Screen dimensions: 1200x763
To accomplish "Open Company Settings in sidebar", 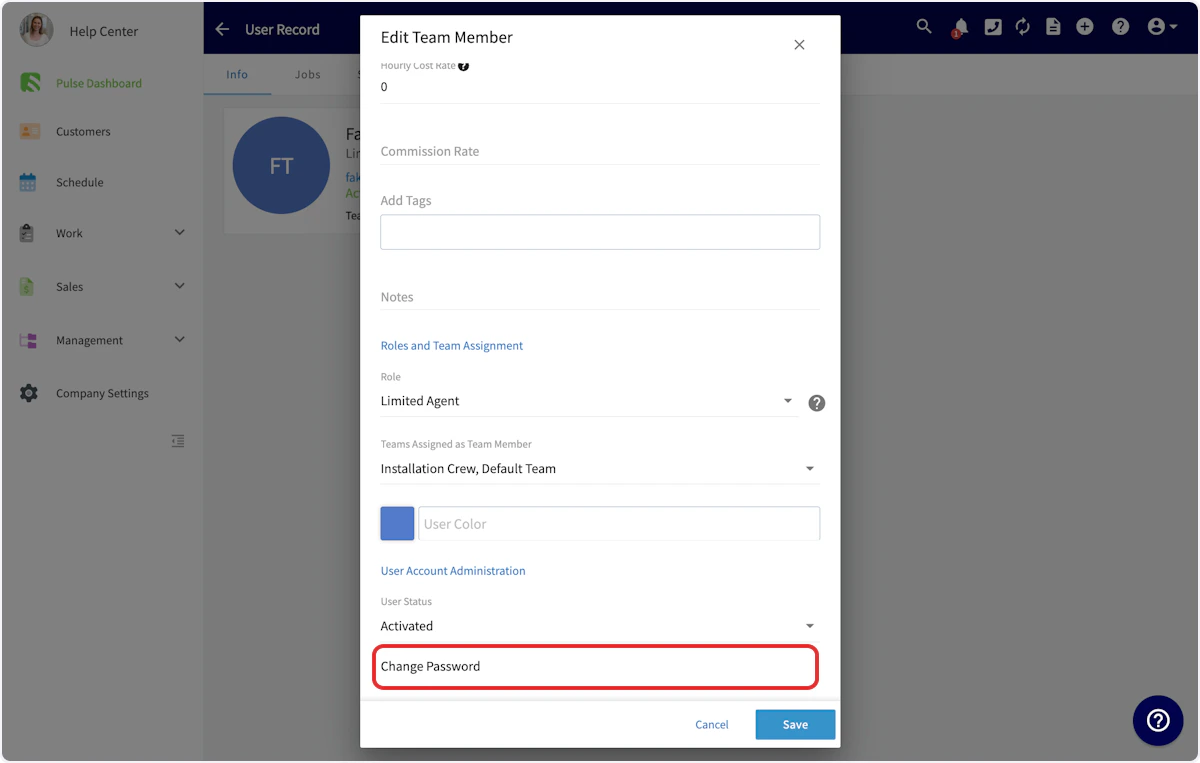I will pyautogui.click(x=102, y=393).
